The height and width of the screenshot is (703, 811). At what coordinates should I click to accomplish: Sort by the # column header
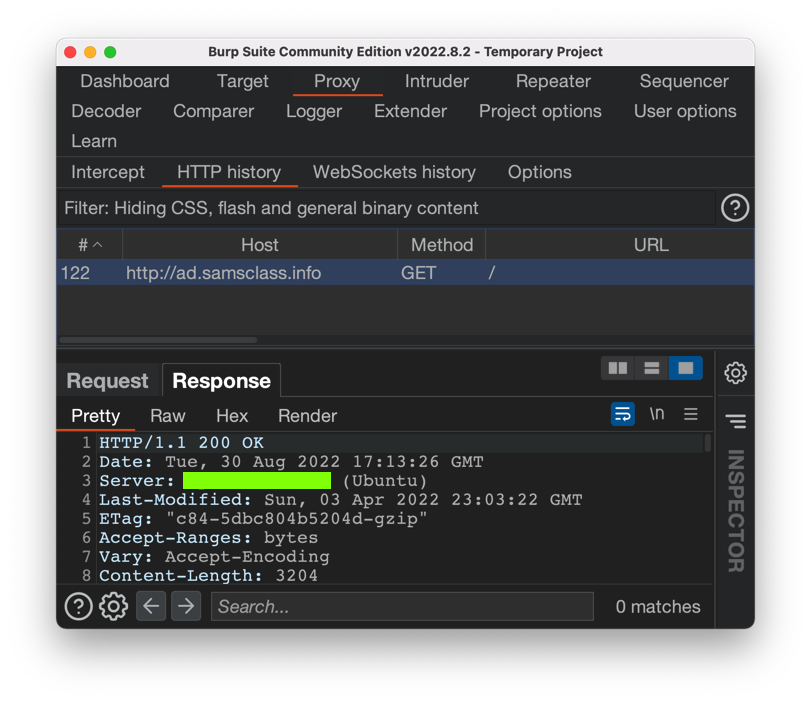pos(89,245)
